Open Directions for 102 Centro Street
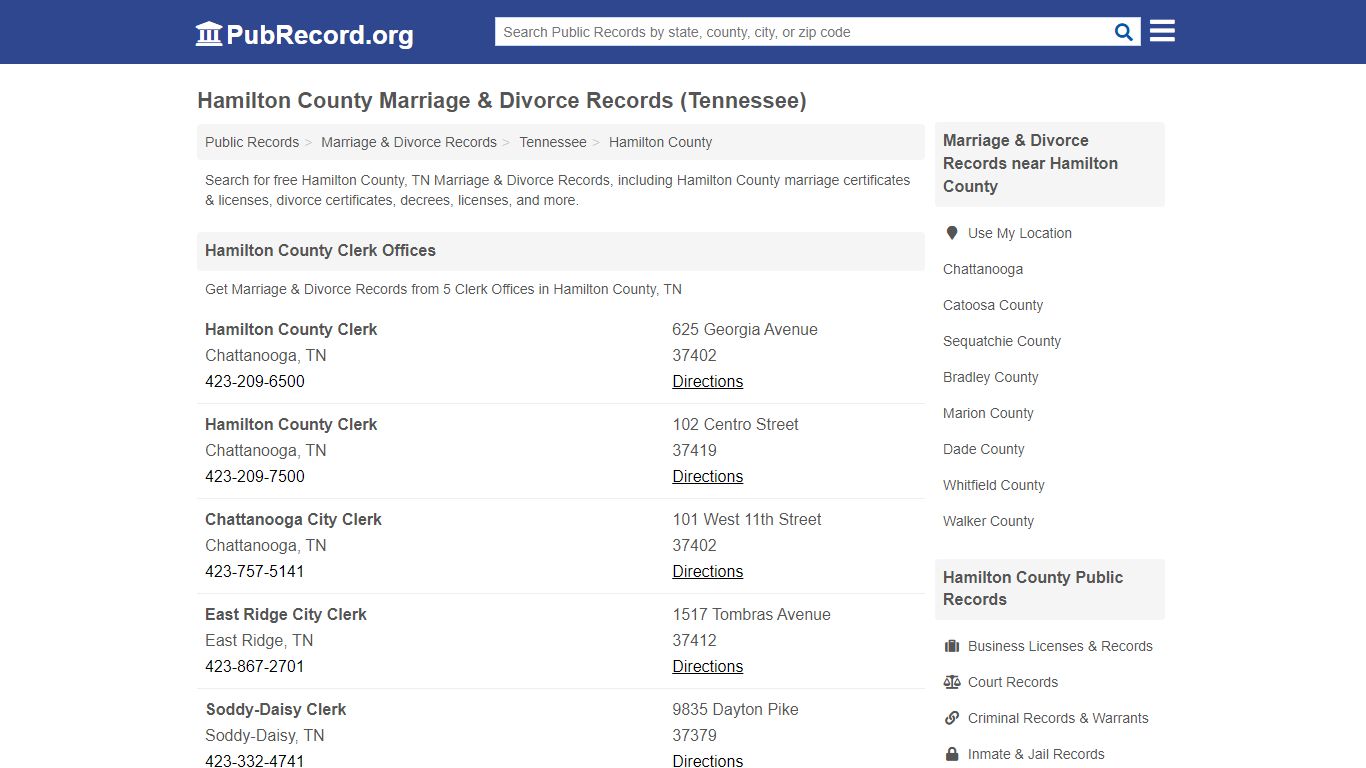The width and height of the screenshot is (1366, 768). pos(708,476)
